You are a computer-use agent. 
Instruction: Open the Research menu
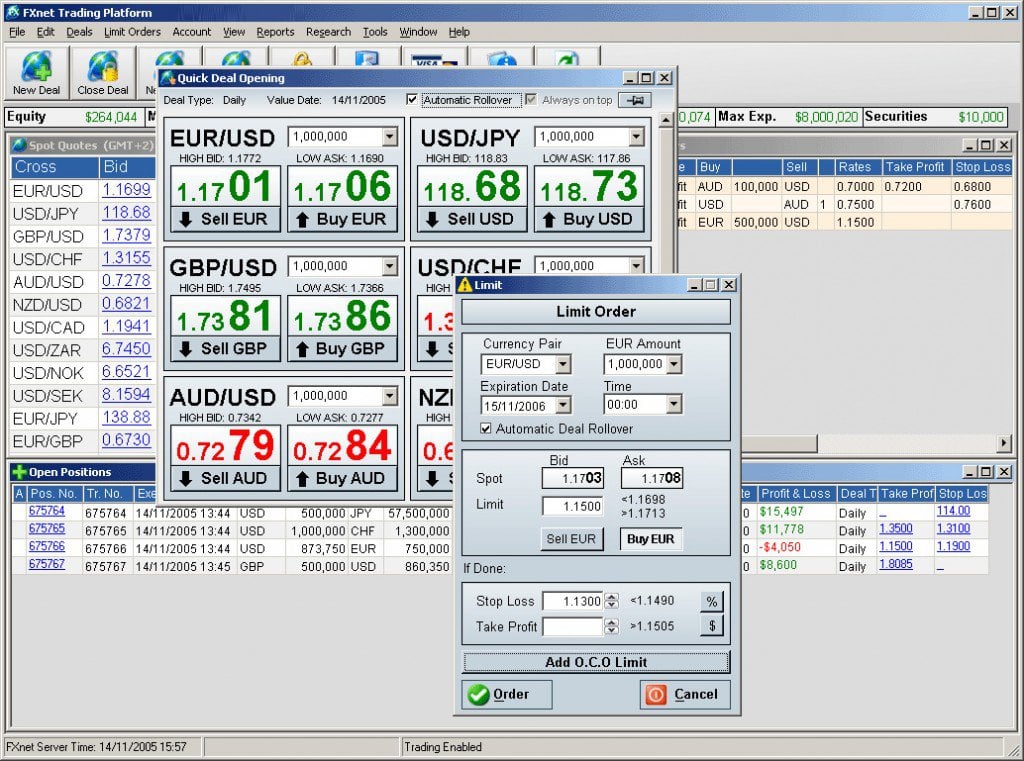(328, 32)
